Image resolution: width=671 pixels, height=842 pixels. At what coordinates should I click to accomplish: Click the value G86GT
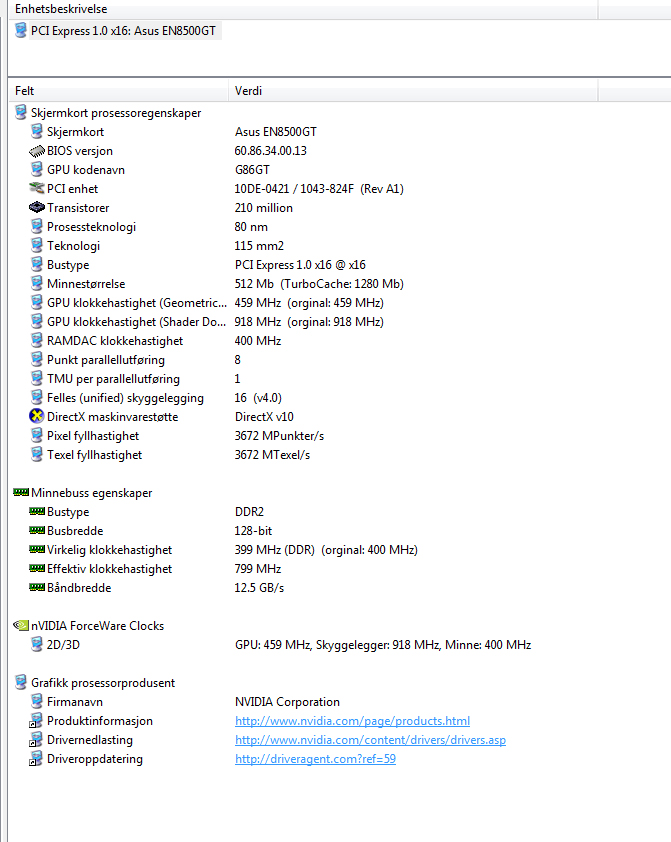(252, 170)
